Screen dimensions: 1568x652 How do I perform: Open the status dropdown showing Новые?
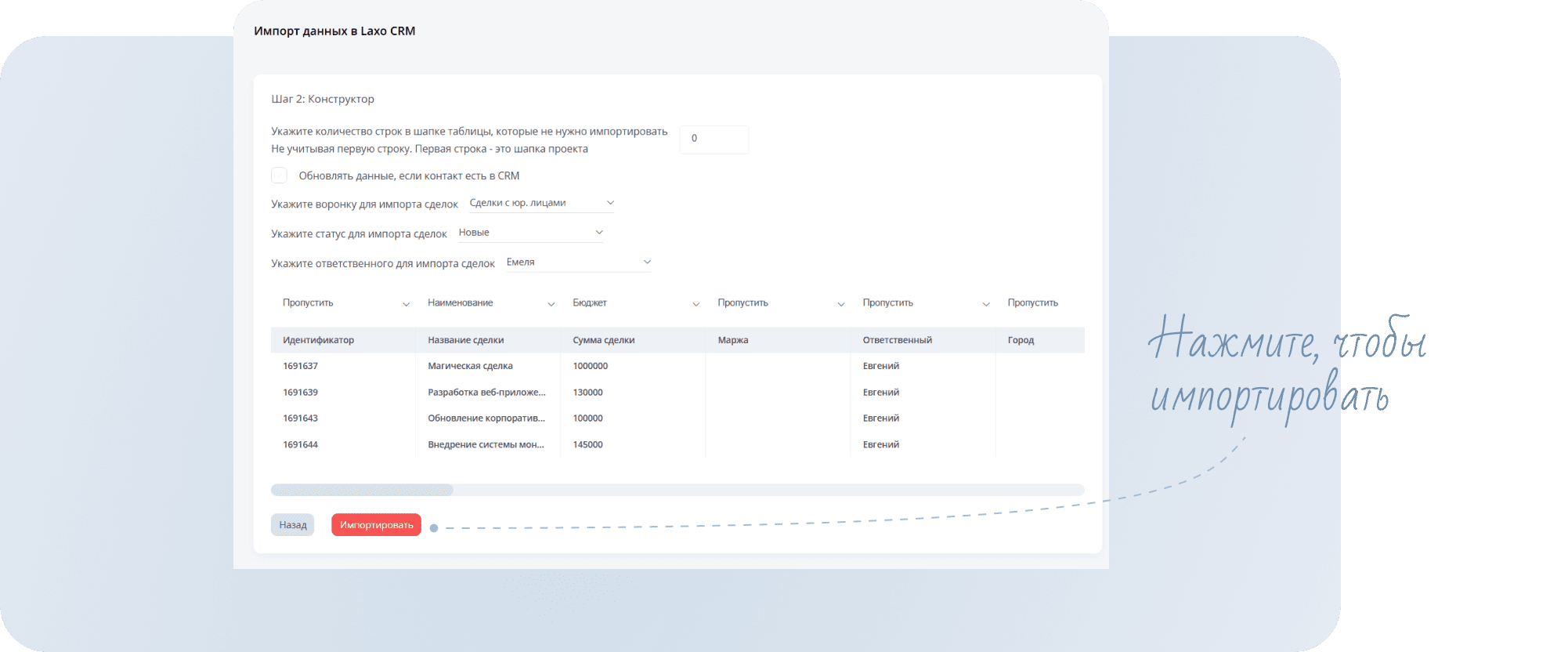530,233
